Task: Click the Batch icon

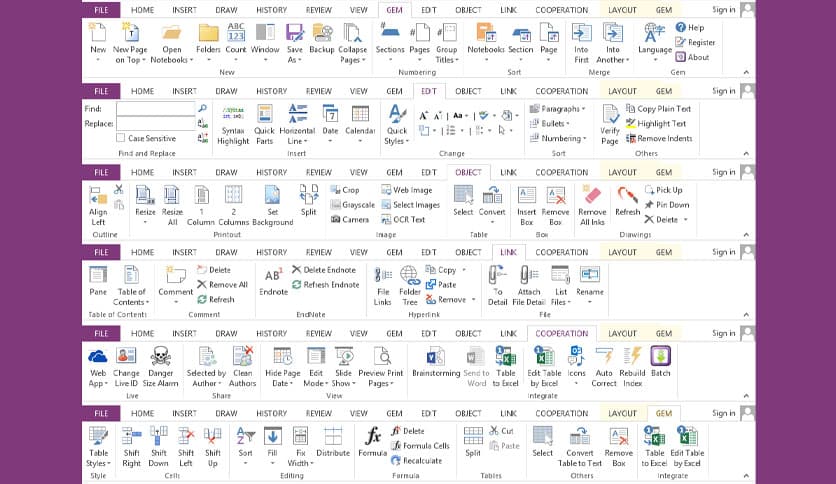Action: point(661,356)
